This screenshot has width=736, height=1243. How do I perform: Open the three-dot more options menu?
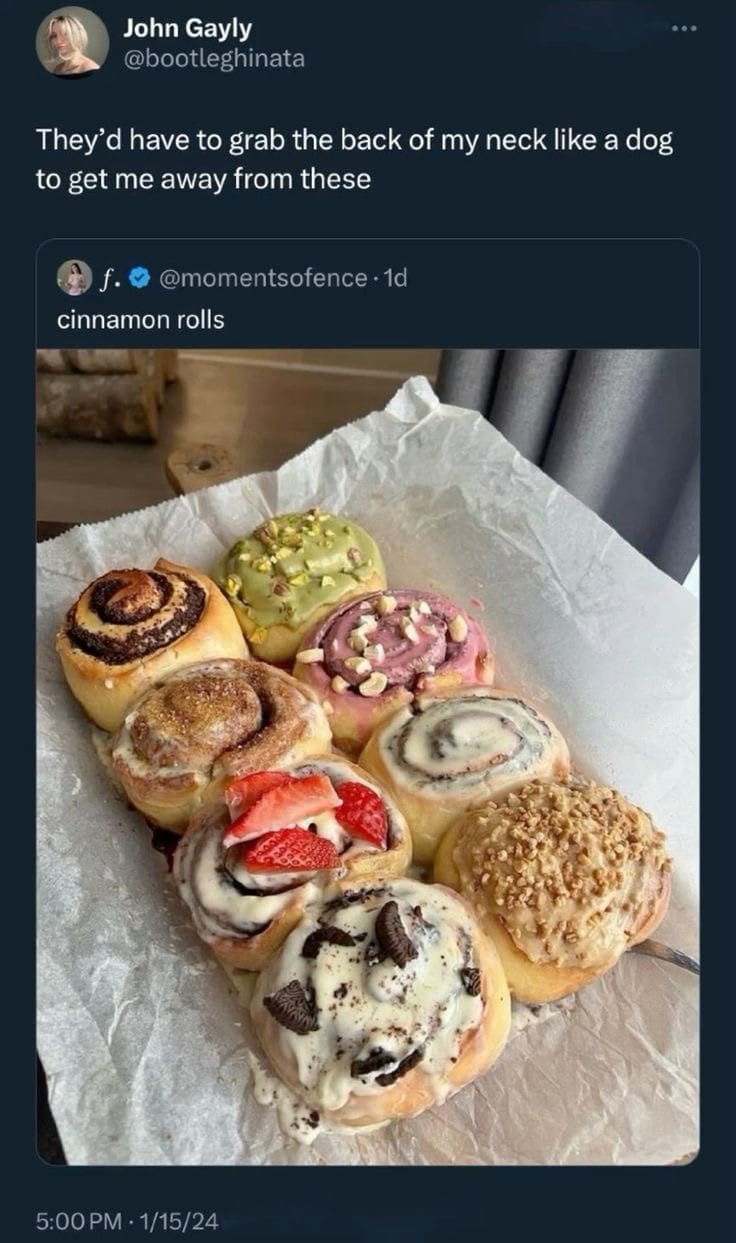click(x=684, y=27)
